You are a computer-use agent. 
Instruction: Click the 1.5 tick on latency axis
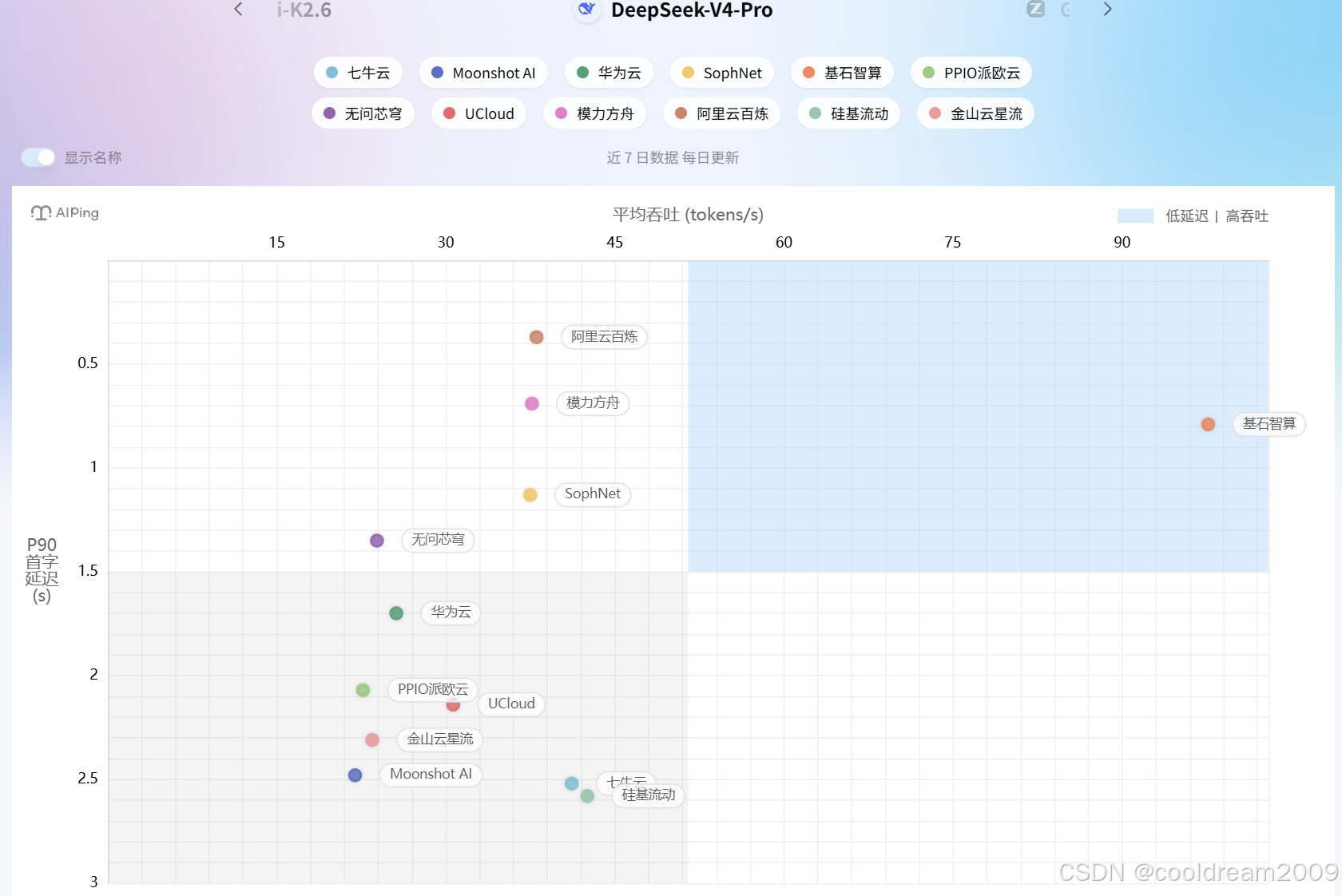pyautogui.click(x=88, y=571)
